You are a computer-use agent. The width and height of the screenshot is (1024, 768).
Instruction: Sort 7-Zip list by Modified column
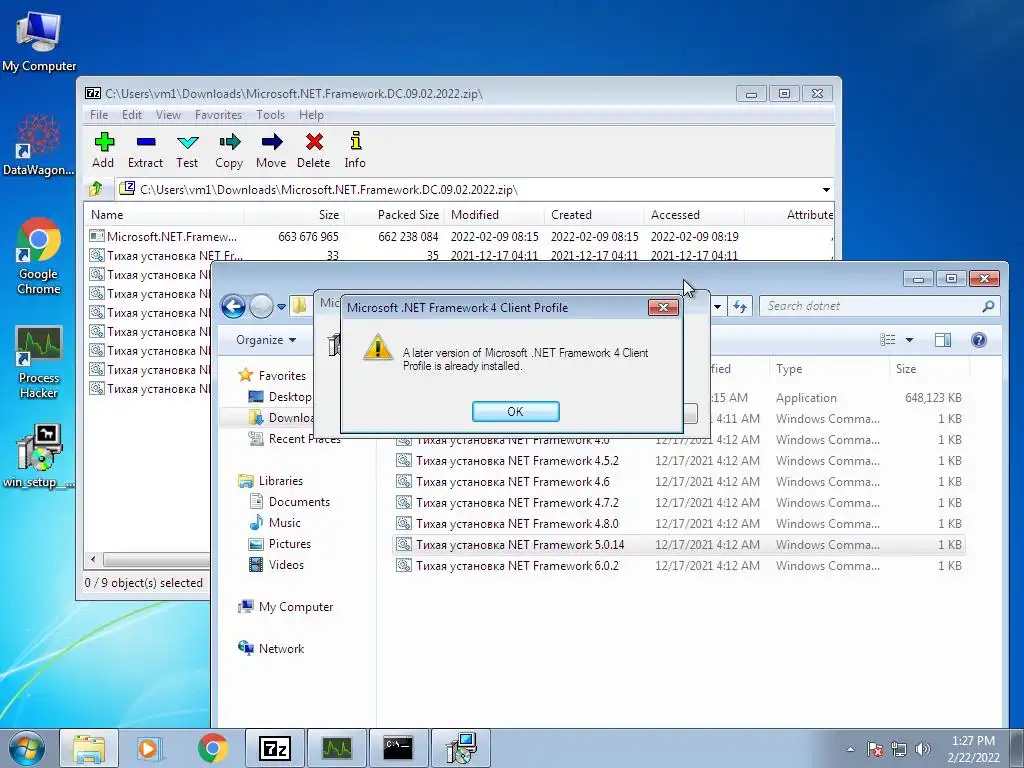[494, 215]
